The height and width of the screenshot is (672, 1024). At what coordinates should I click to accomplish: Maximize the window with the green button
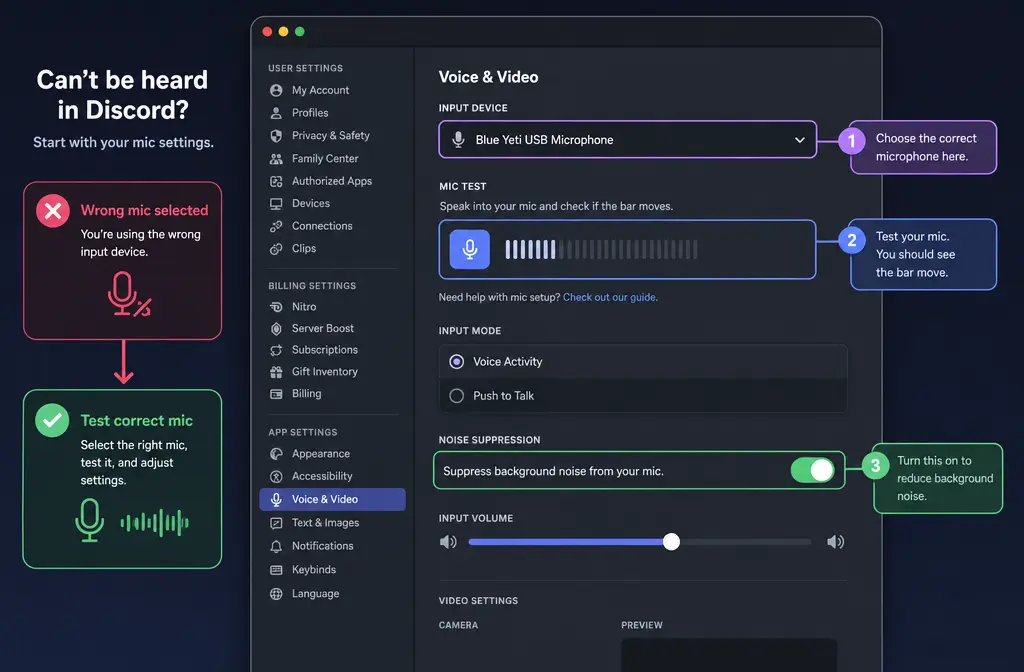click(300, 31)
